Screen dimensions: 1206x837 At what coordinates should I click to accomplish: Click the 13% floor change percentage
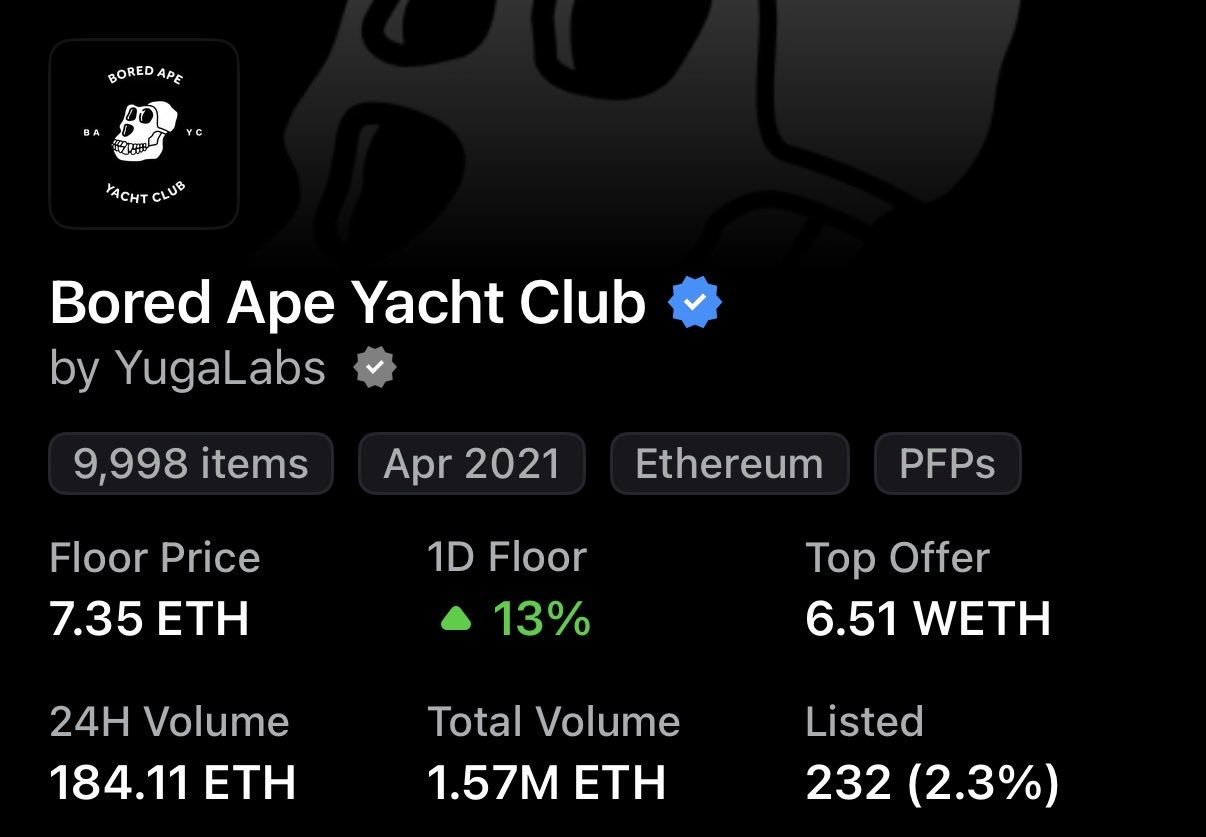tap(541, 620)
